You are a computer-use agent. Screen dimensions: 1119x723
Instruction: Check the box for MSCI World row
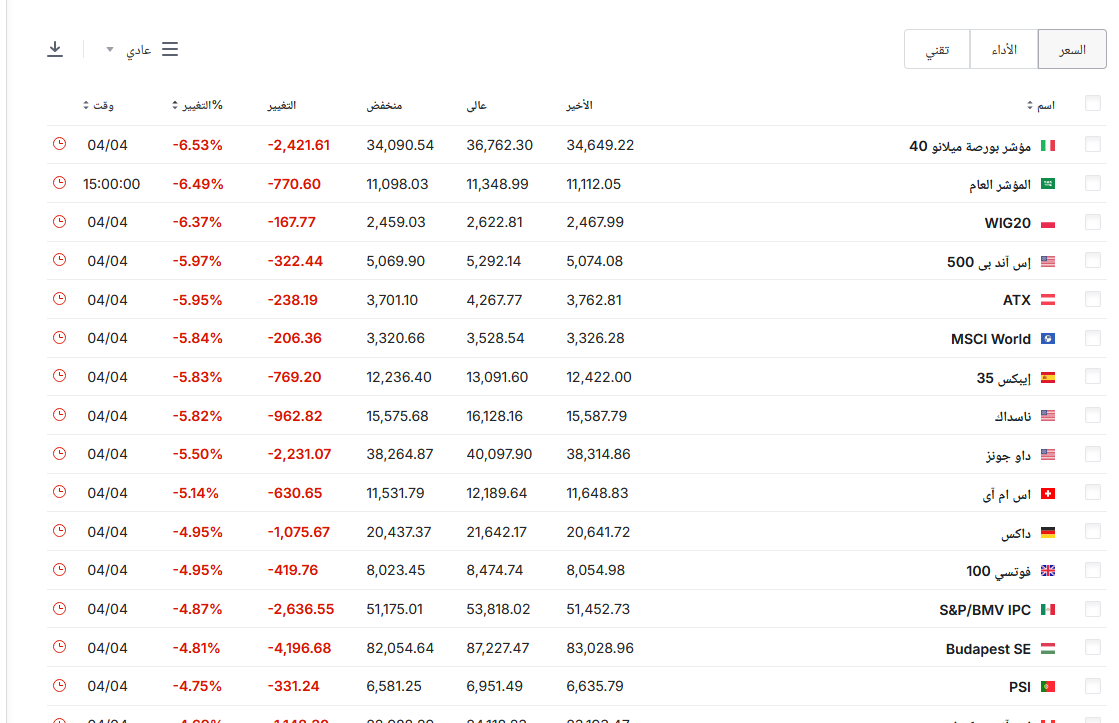pos(1093,338)
